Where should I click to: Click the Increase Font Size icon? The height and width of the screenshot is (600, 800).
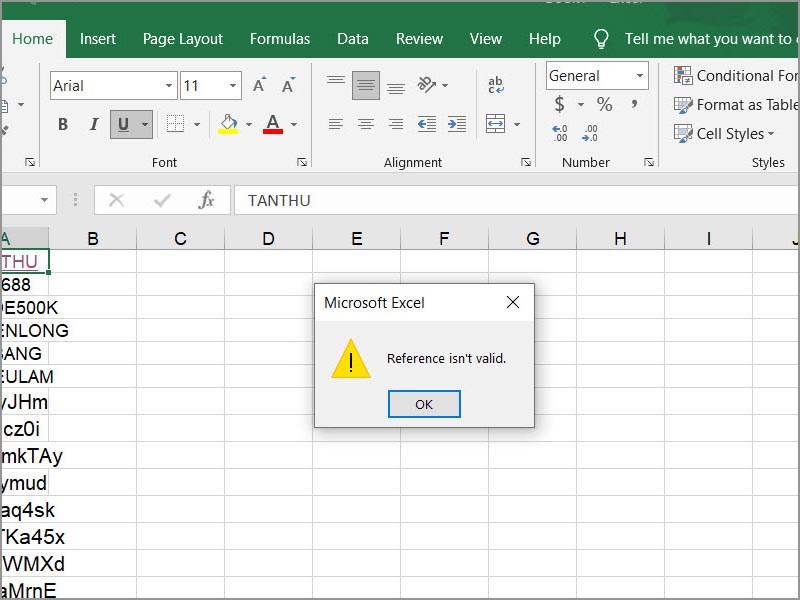tap(259, 85)
